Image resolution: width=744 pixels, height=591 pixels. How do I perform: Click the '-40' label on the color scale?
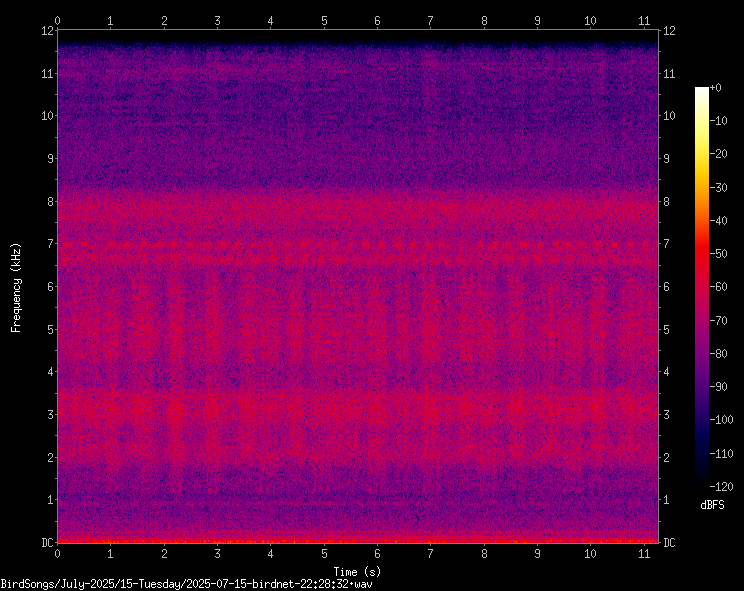(719, 221)
